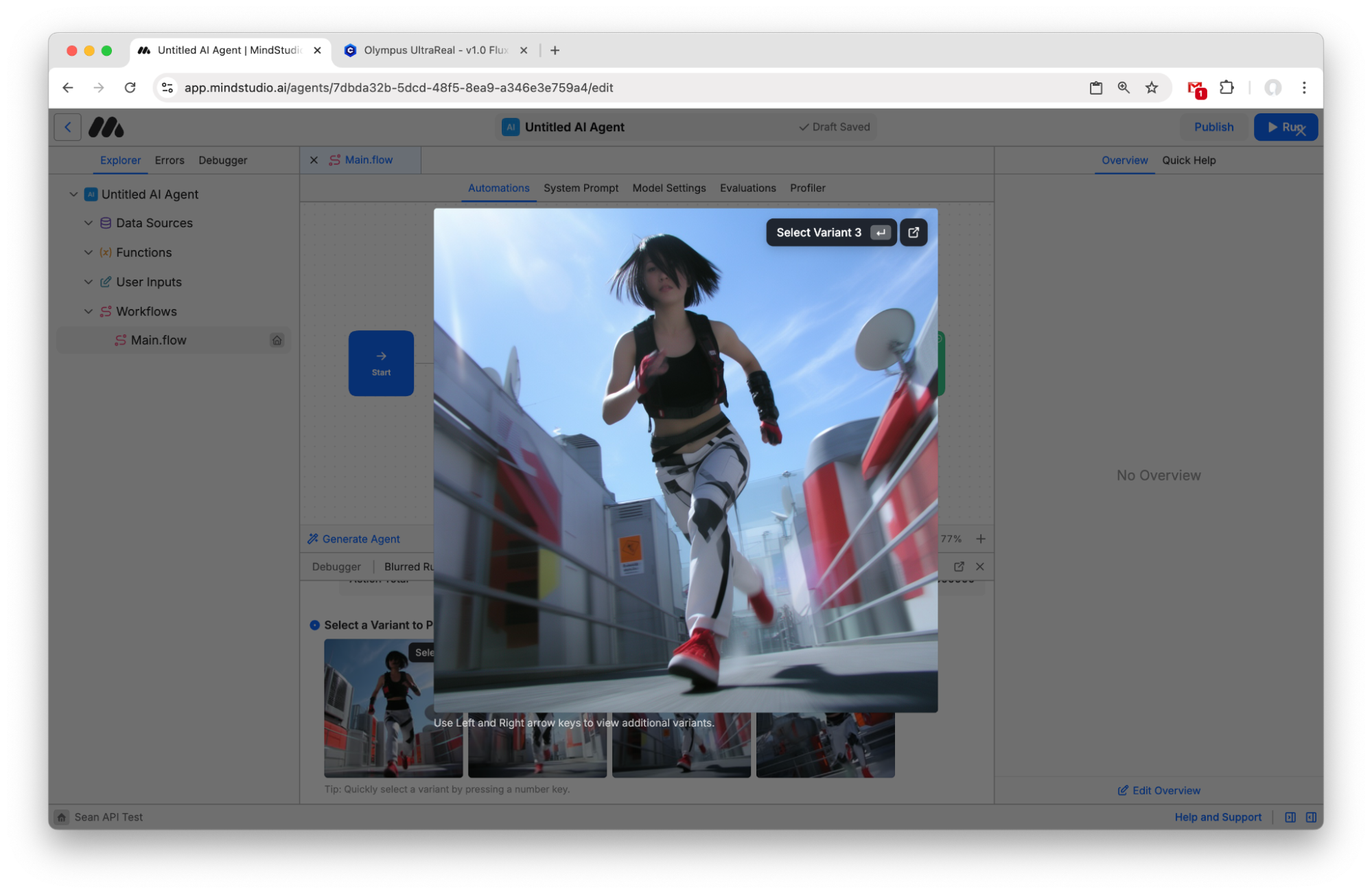Open the Quick Help tab
Screen dimensions: 1372x894
coord(1189,160)
